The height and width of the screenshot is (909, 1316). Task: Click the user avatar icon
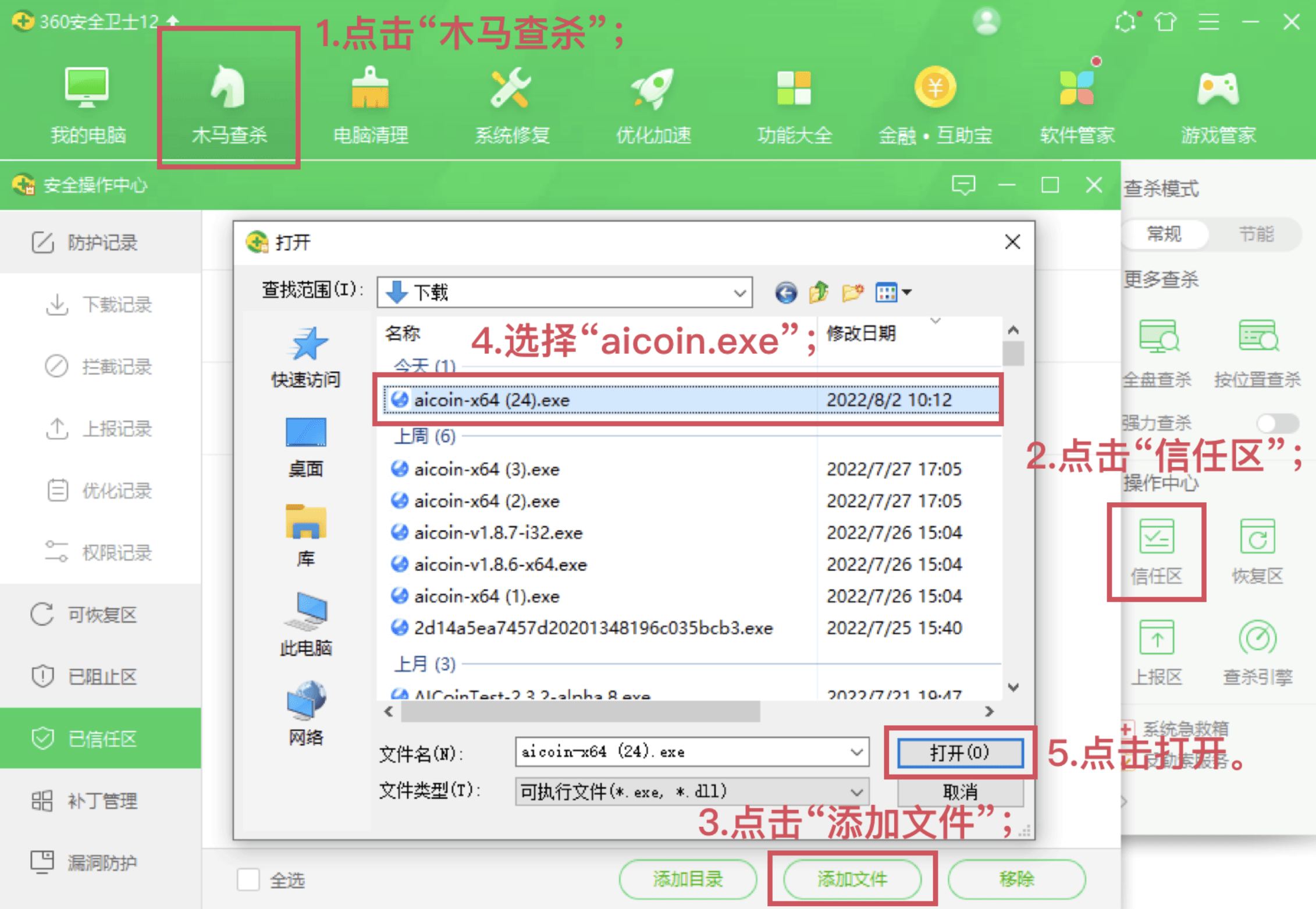[x=987, y=22]
